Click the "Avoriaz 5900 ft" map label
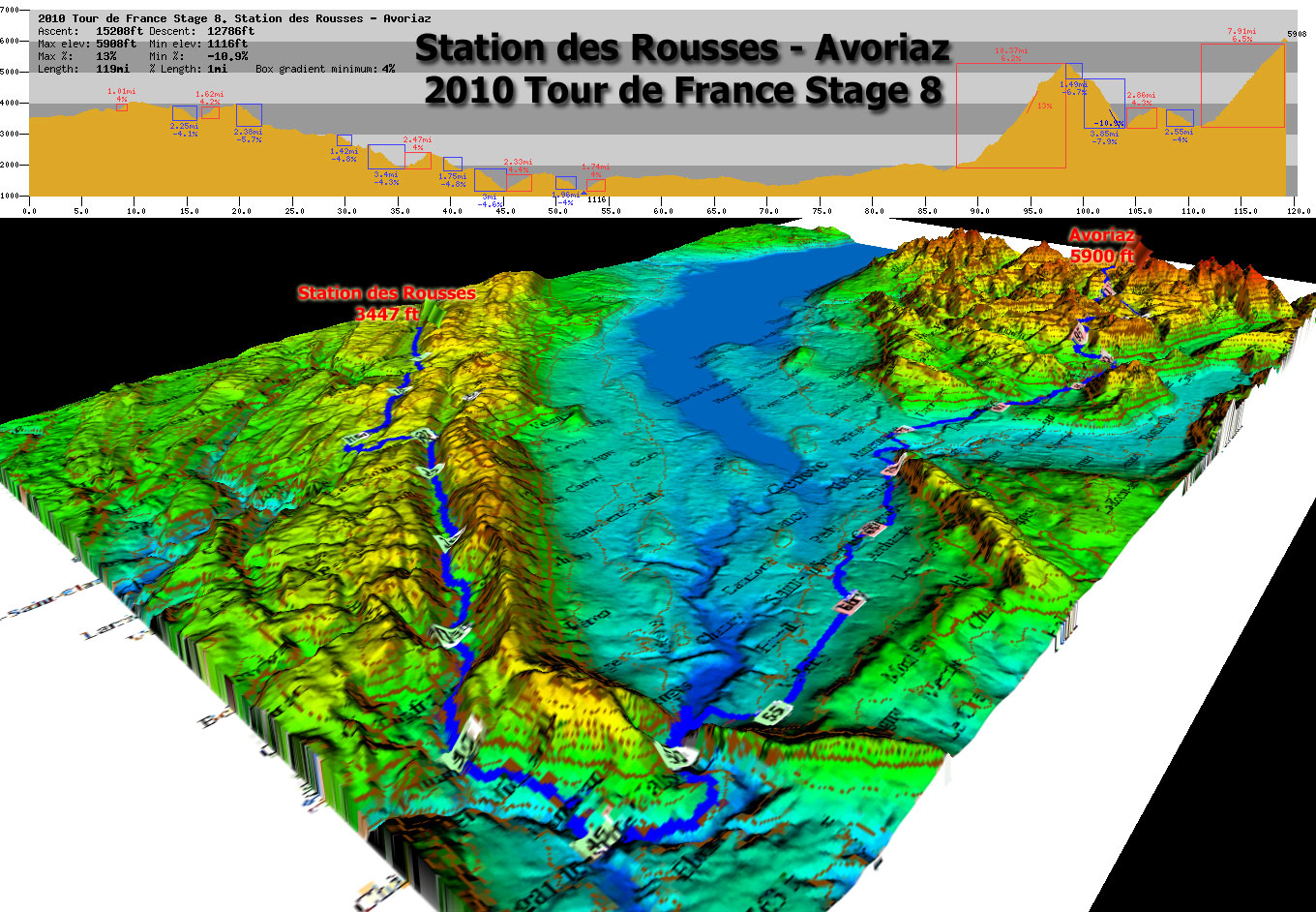Screen dimensions: 1316x912 point(1102,246)
